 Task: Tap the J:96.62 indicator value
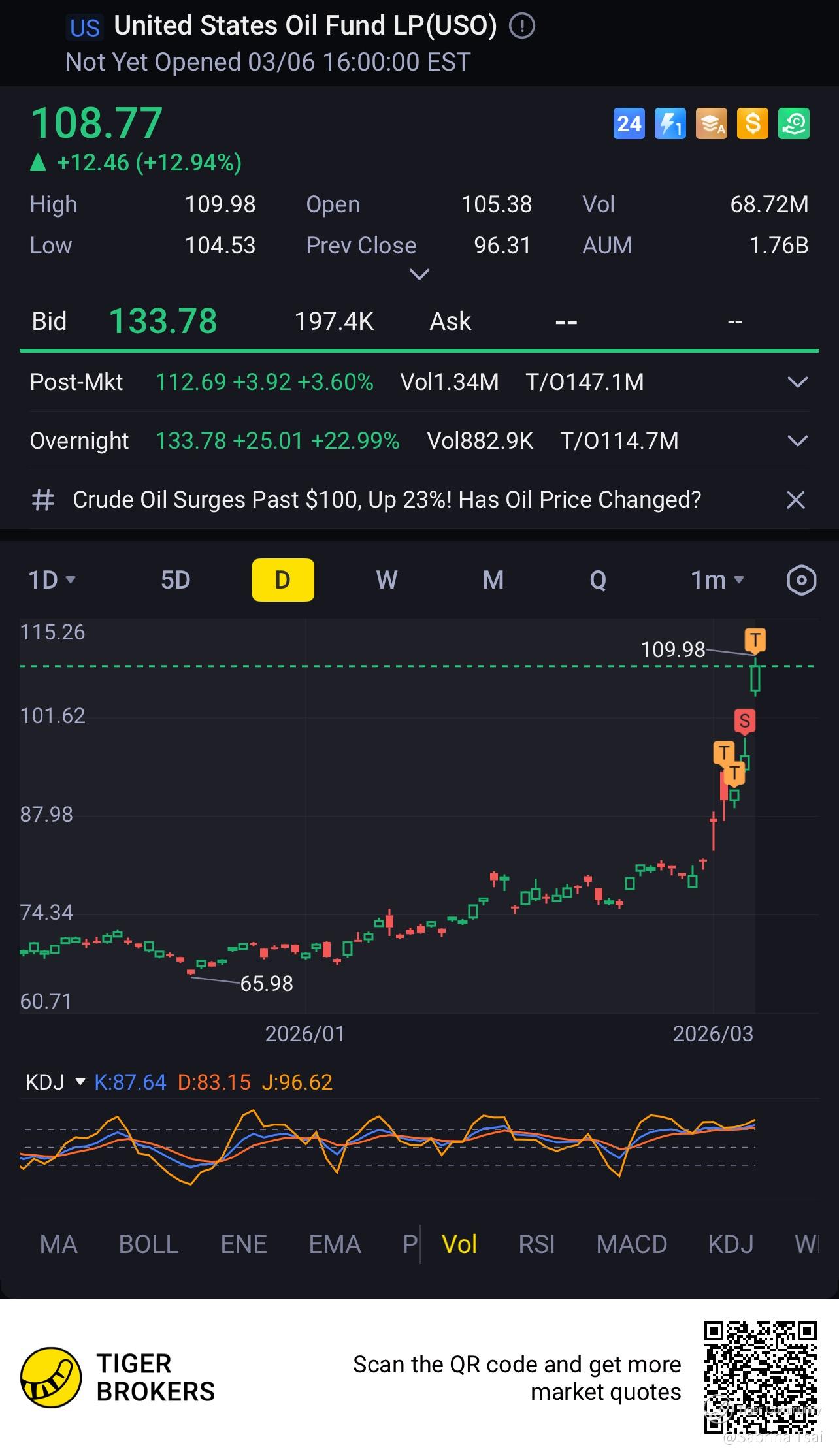297,1082
